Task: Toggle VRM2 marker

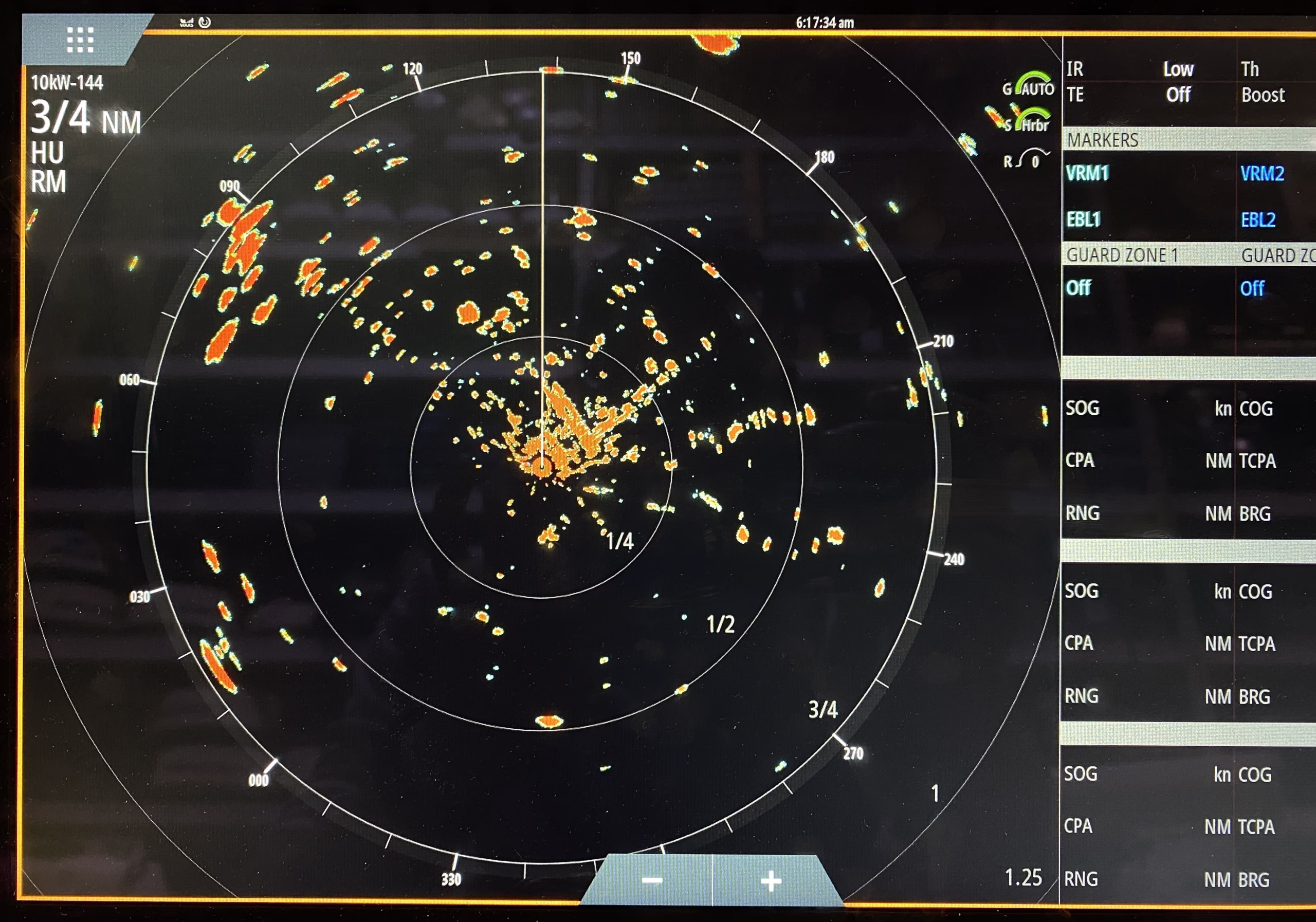Action: click(1262, 173)
